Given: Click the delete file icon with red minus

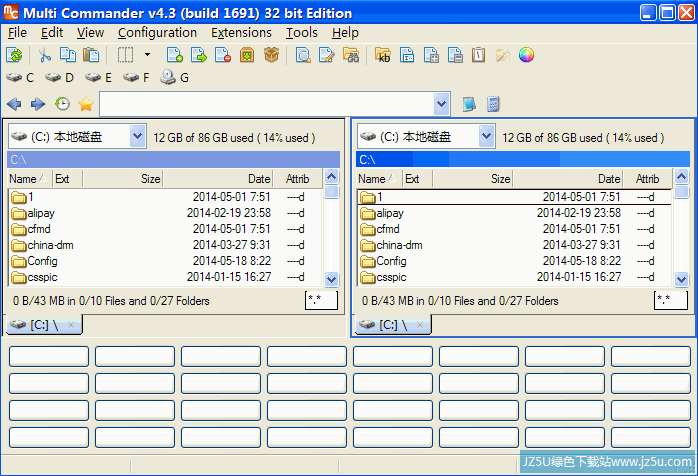Looking at the screenshot, I should click(223, 55).
